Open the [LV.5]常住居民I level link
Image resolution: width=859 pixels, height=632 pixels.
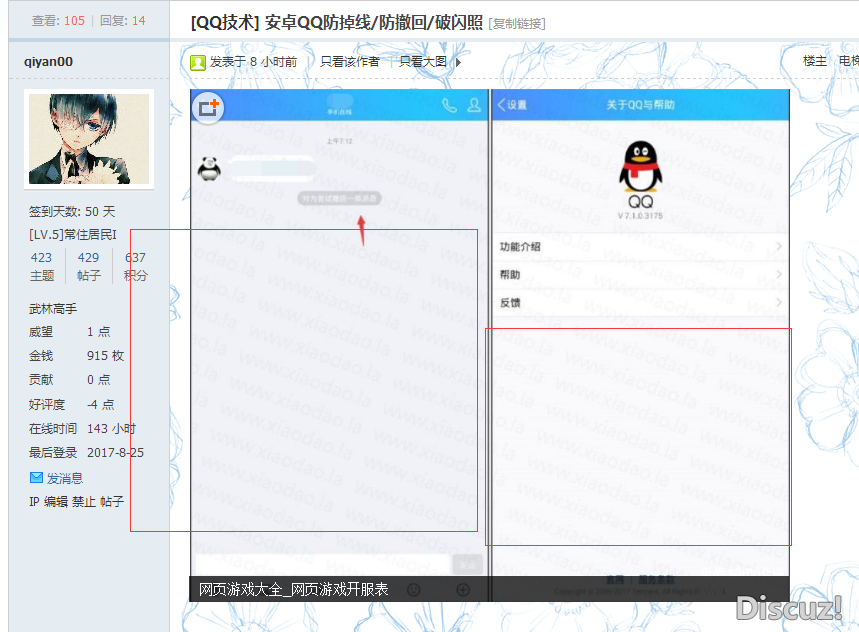pos(73,235)
